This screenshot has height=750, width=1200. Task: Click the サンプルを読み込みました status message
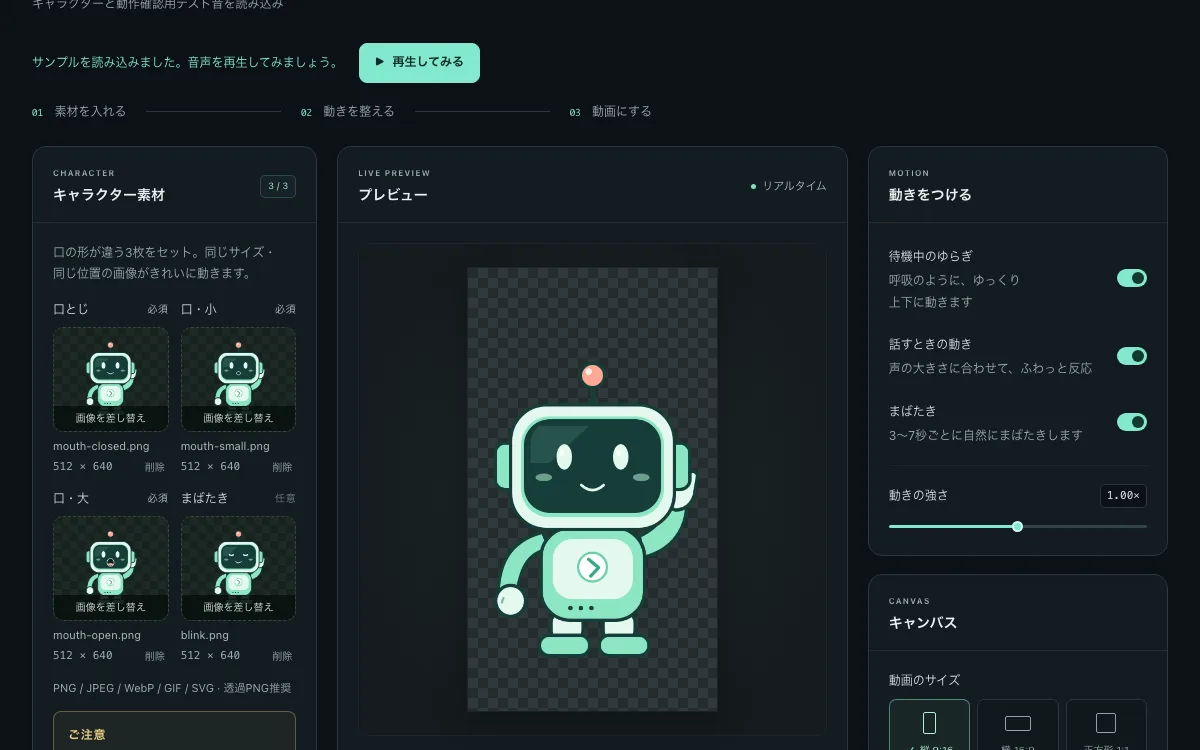185,62
